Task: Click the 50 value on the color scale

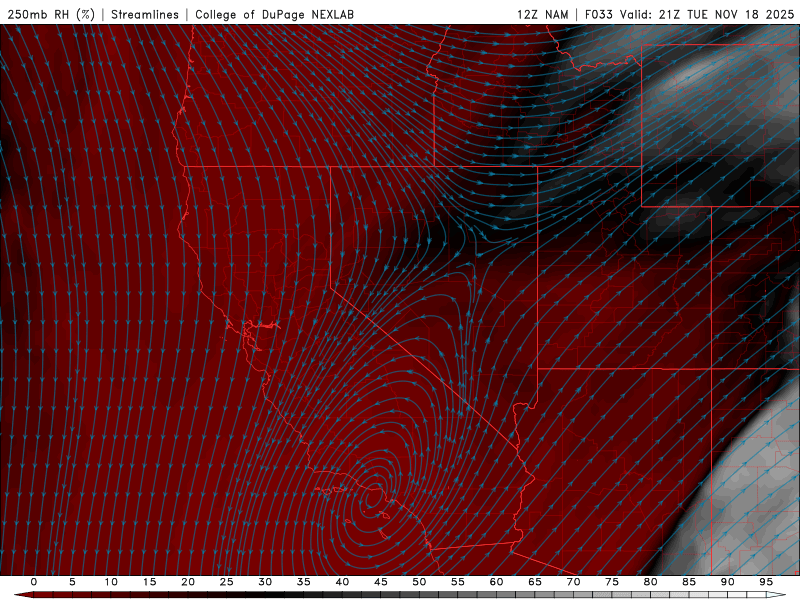Action: [x=419, y=582]
